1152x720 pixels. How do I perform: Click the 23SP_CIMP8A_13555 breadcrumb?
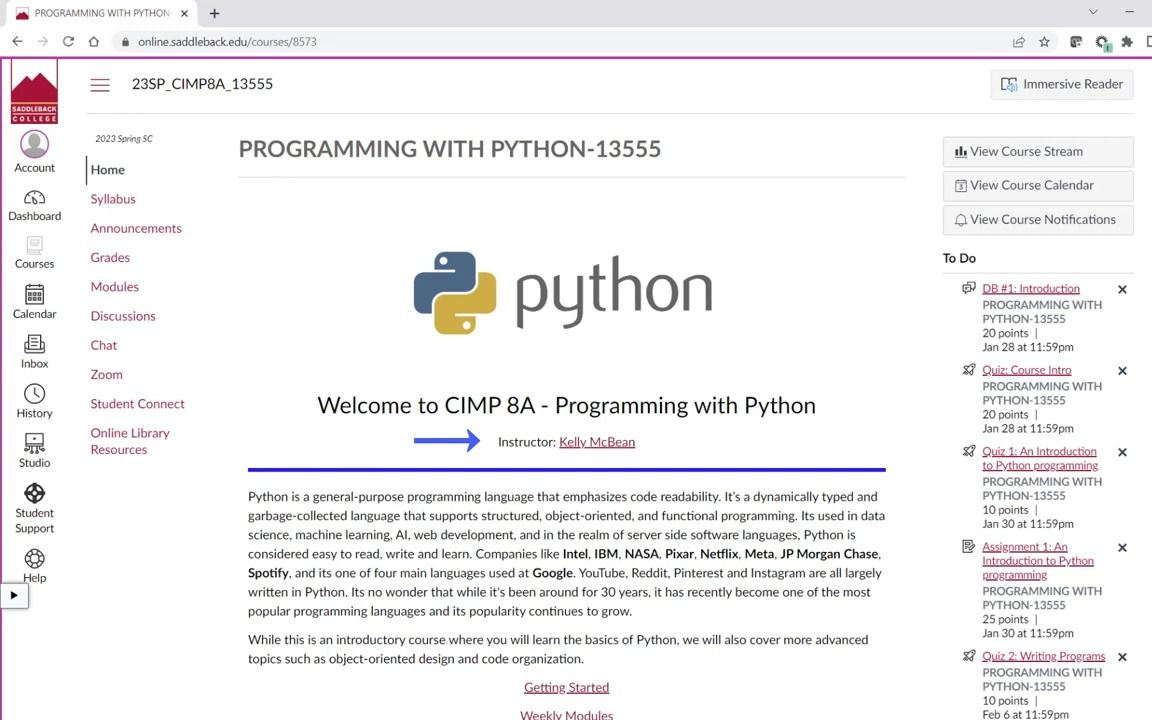click(202, 84)
